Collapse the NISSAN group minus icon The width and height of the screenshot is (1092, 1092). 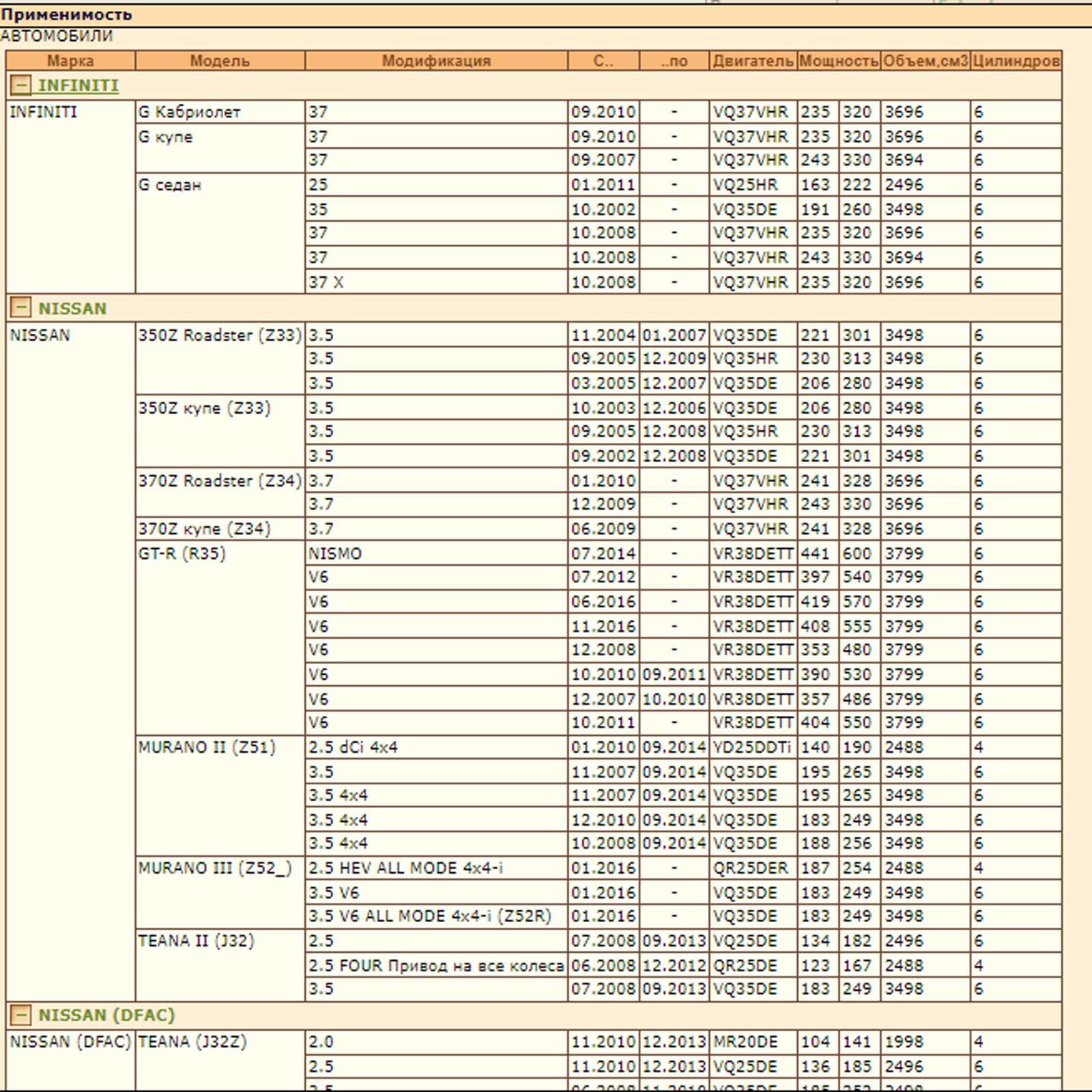pyautogui.click(x=21, y=308)
